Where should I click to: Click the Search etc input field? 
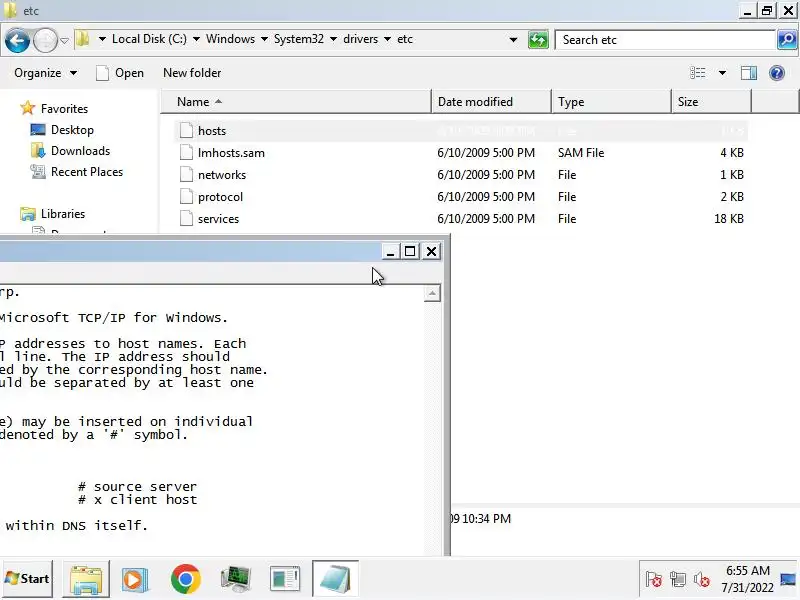[665, 40]
